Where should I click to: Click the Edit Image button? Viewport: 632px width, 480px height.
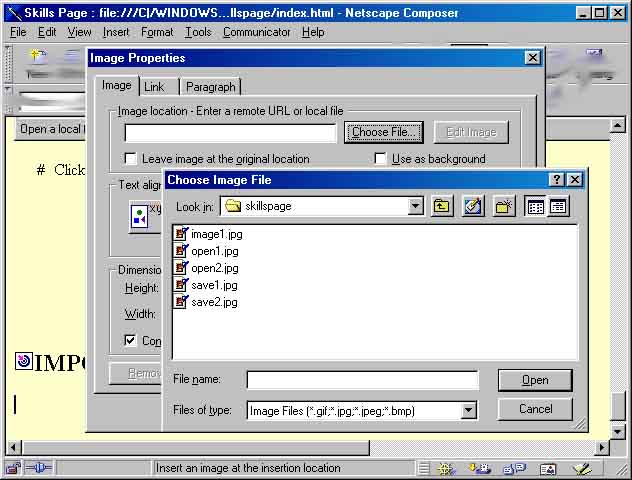471,132
